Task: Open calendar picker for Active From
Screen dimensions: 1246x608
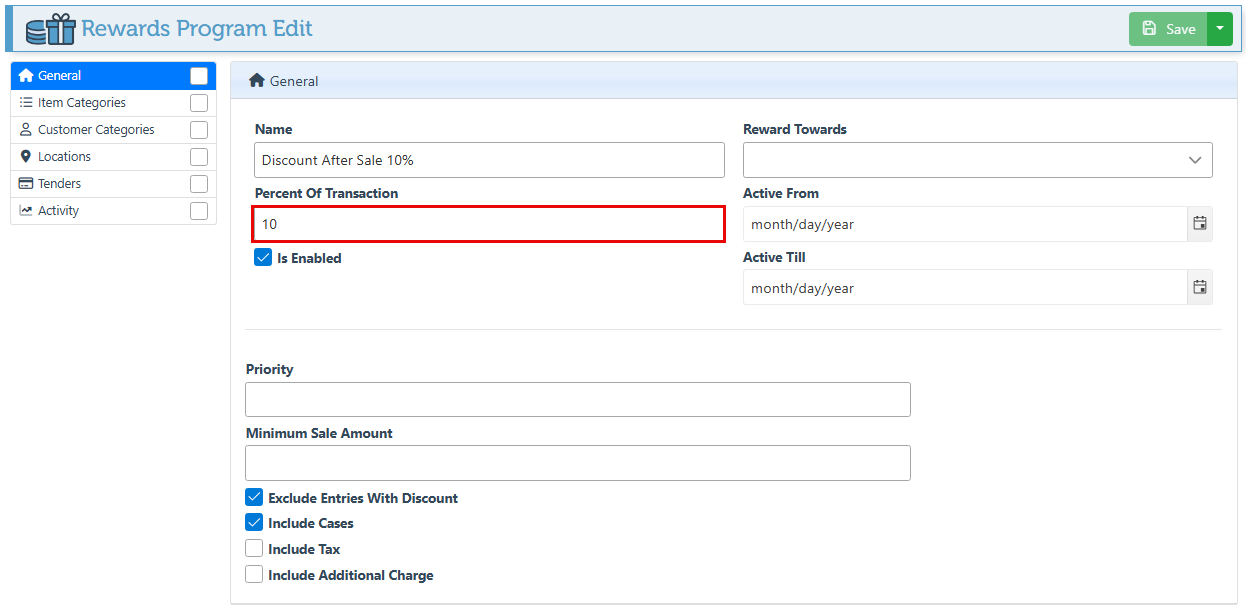Action: [x=1199, y=224]
